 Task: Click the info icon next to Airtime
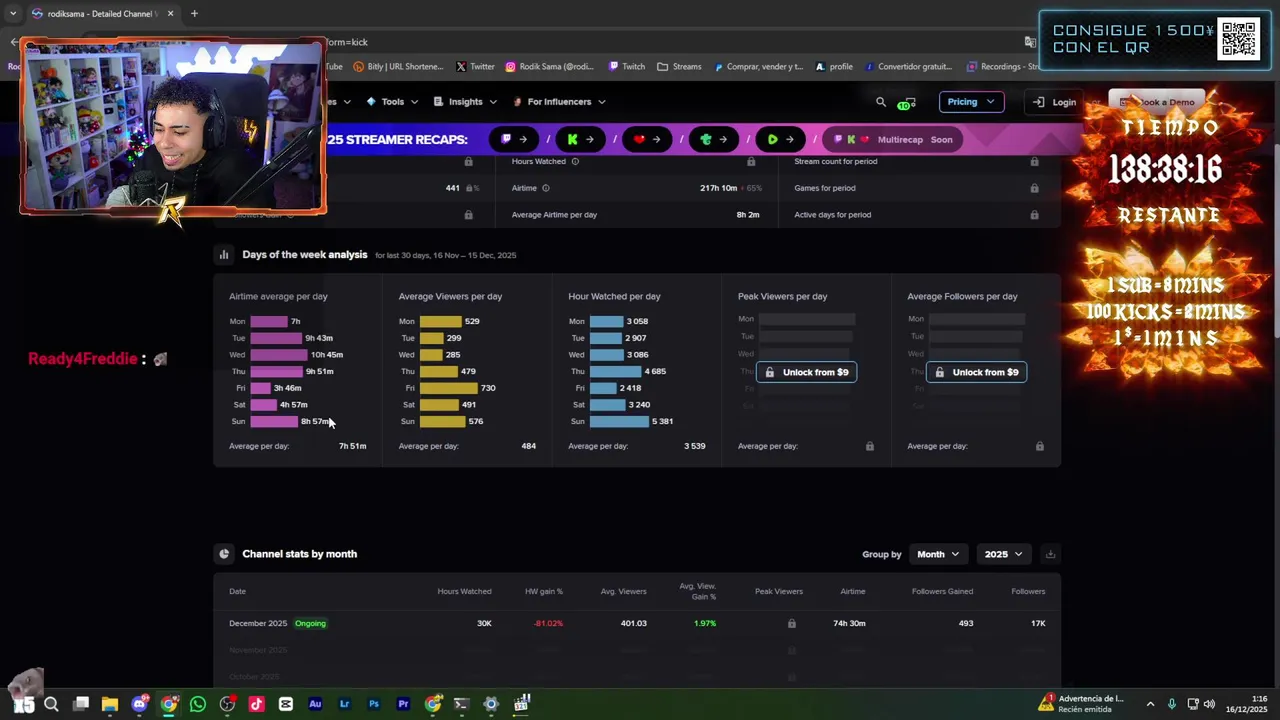545,188
